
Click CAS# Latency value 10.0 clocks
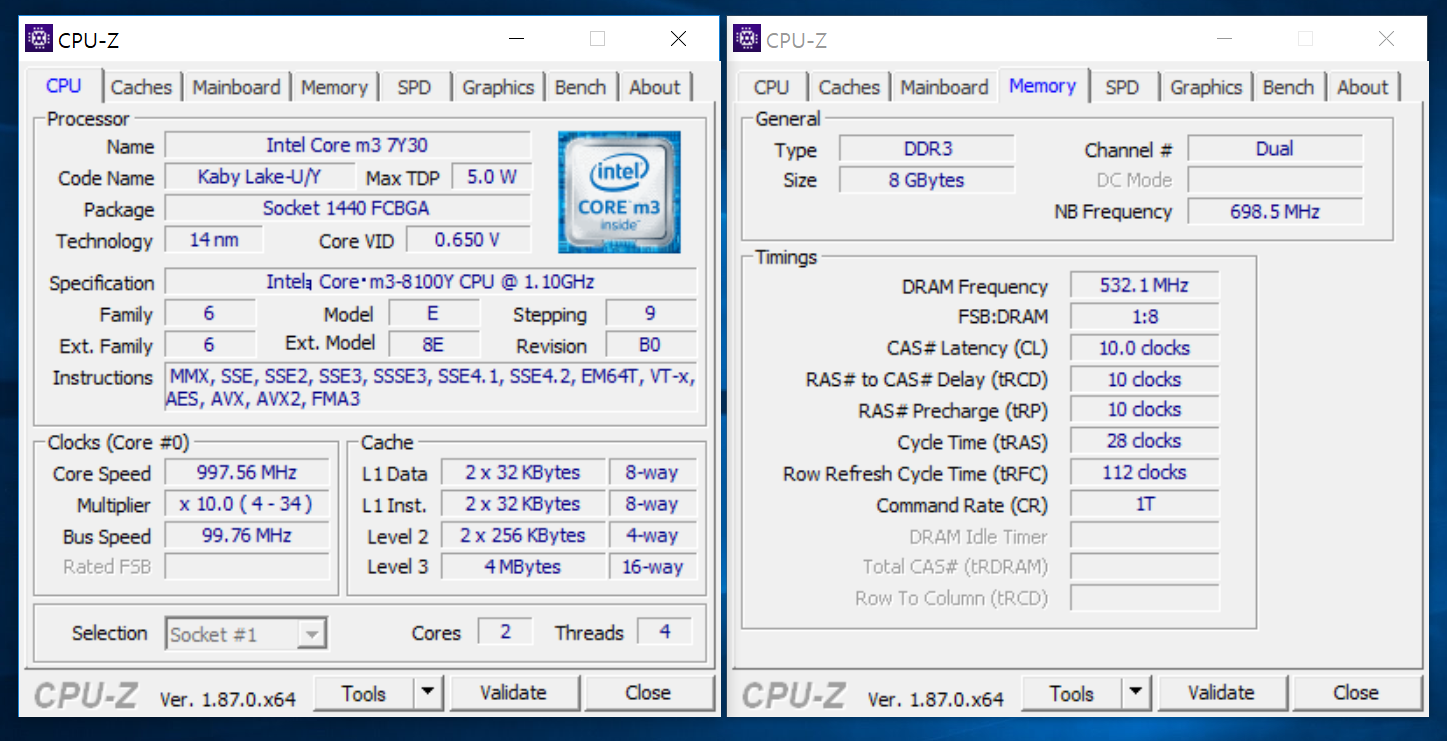point(1144,348)
